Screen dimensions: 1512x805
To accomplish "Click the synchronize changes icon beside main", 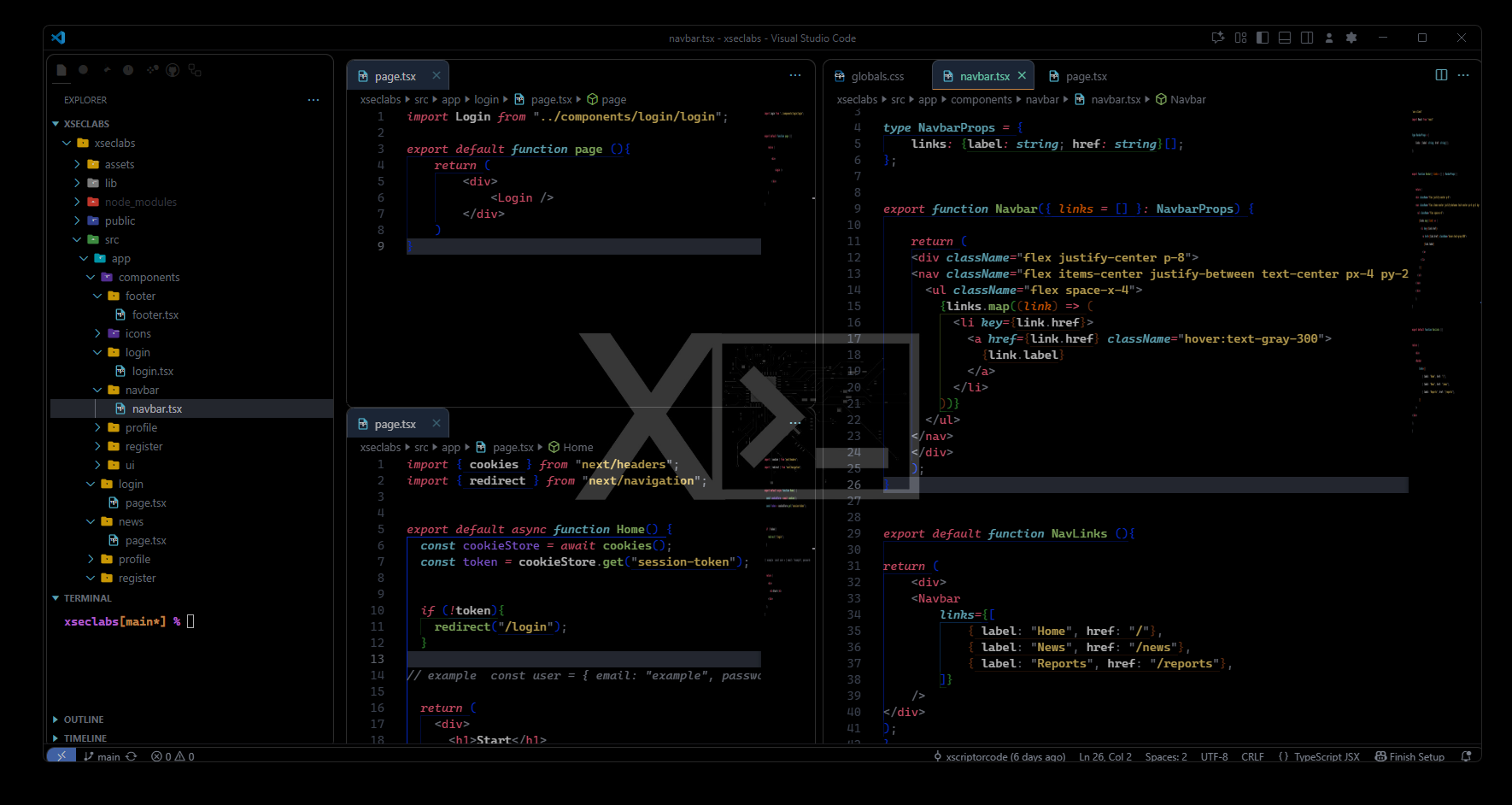I will coord(131,756).
